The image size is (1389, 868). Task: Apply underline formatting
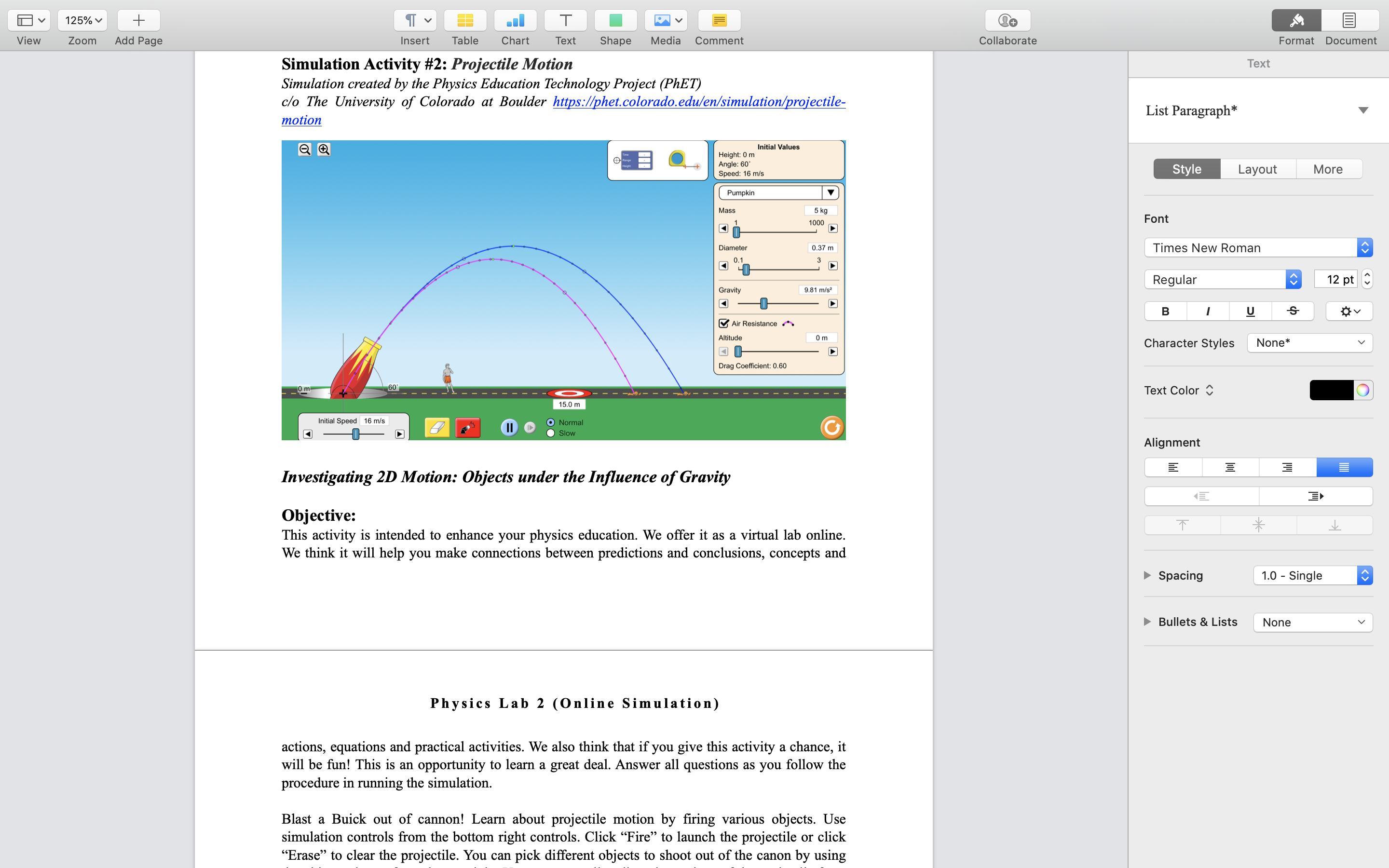[x=1250, y=311]
